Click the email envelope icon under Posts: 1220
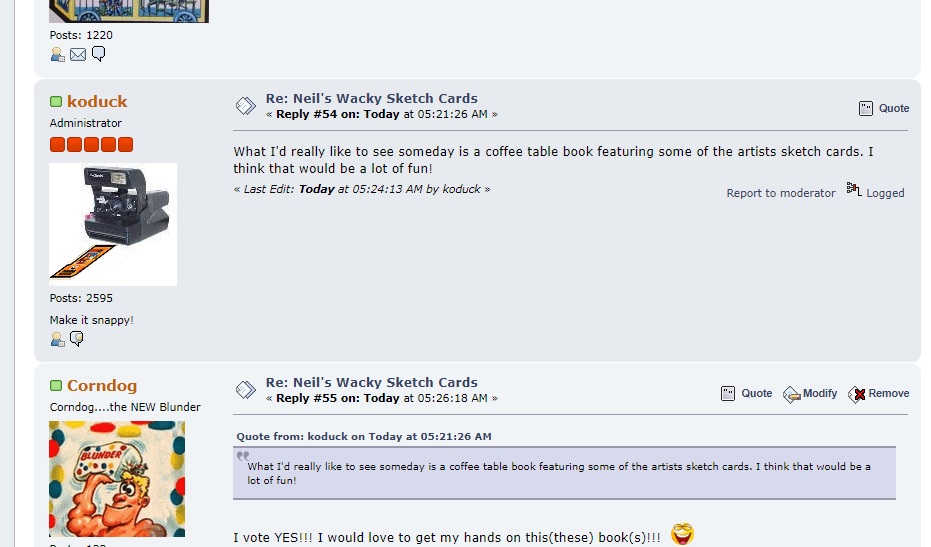The height and width of the screenshot is (547, 931). coord(78,55)
